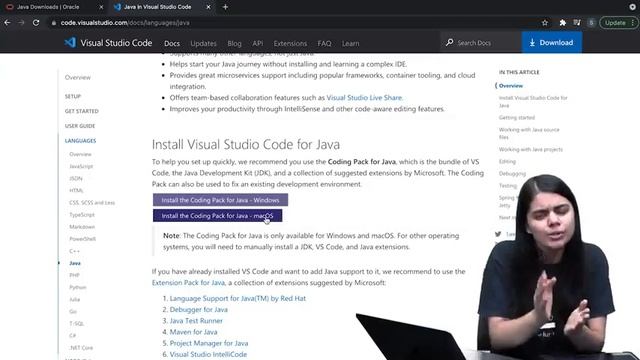Open the extensions puzzle icon

562,23
